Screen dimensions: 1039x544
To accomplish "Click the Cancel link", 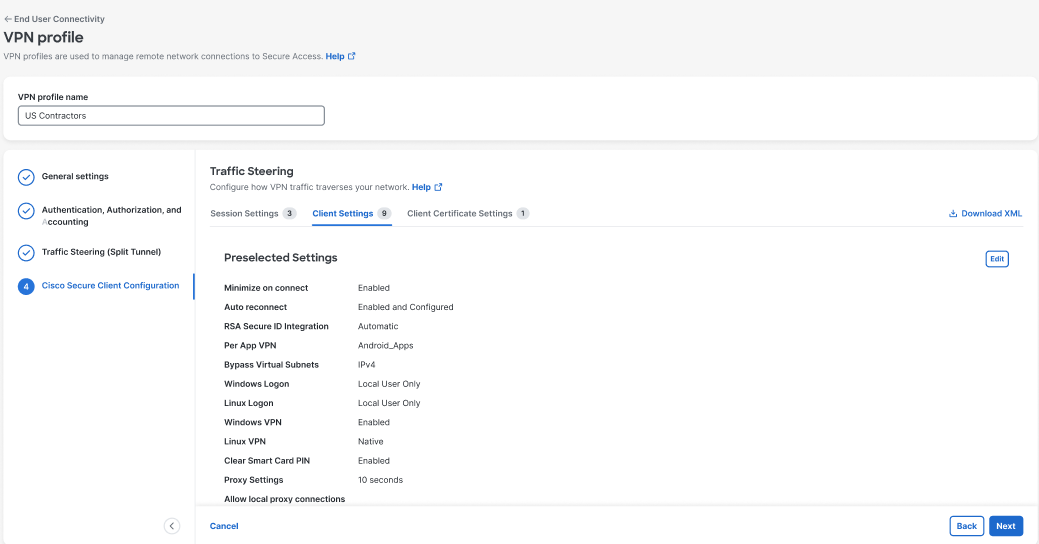I will pos(224,526).
